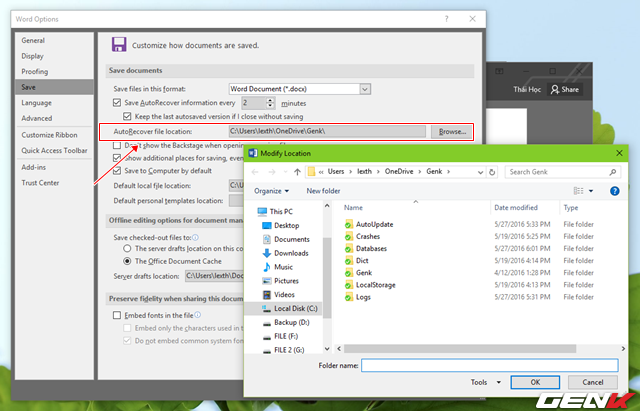Enable Embed fonts in the file

[118, 315]
